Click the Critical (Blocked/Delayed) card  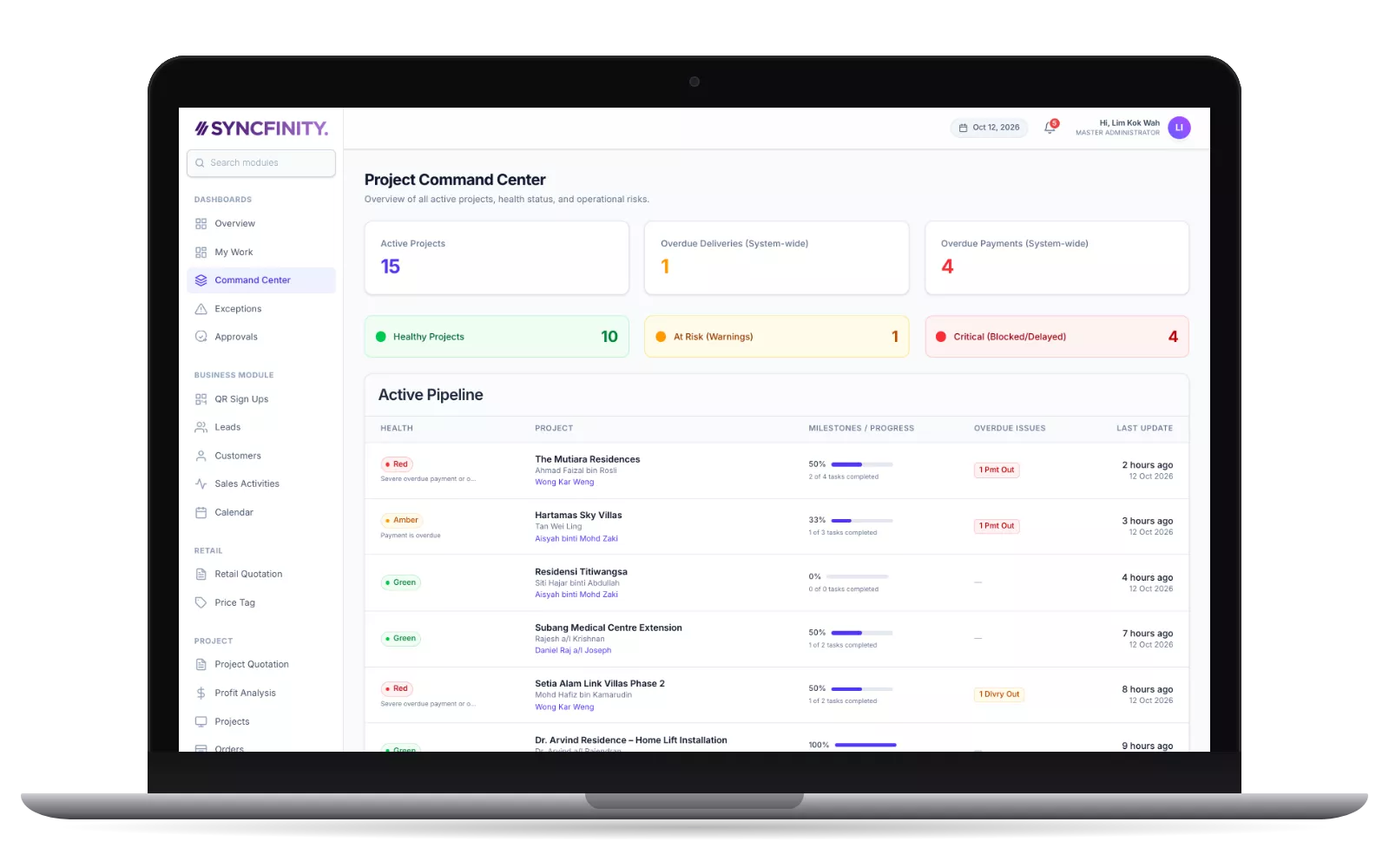(x=1057, y=337)
